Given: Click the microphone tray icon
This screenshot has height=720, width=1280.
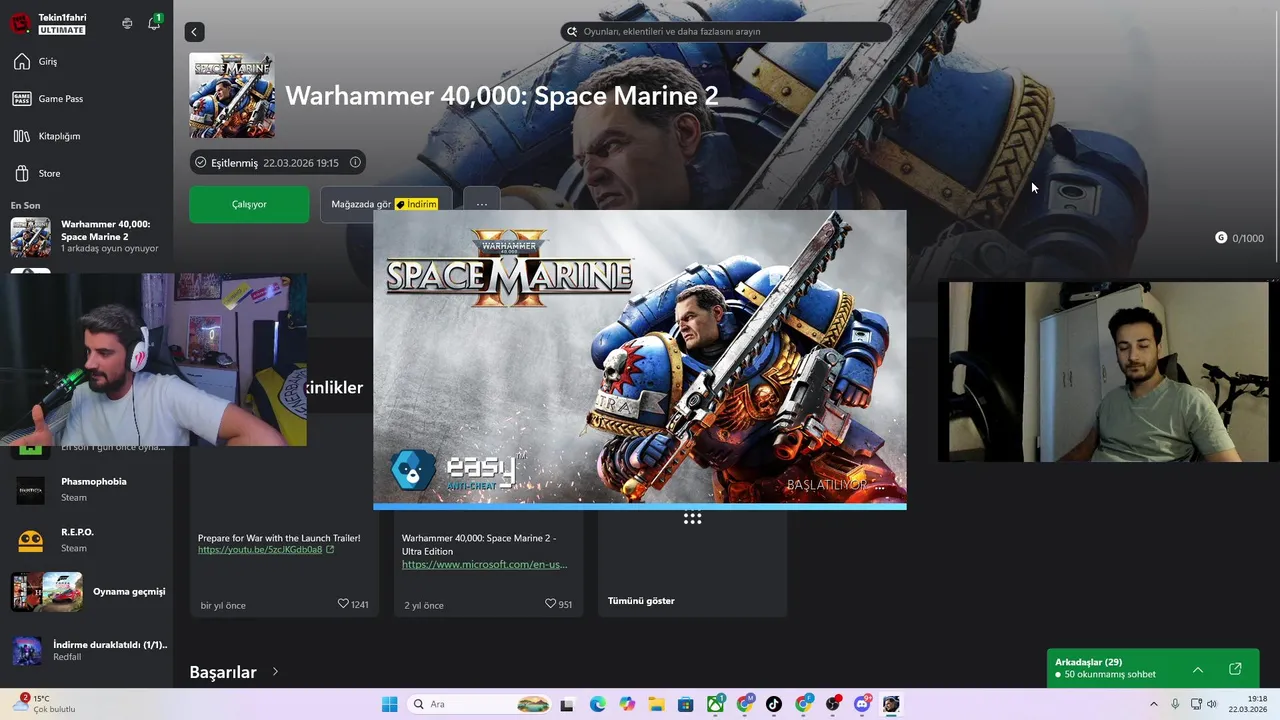Looking at the screenshot, I should [1175, 704].
